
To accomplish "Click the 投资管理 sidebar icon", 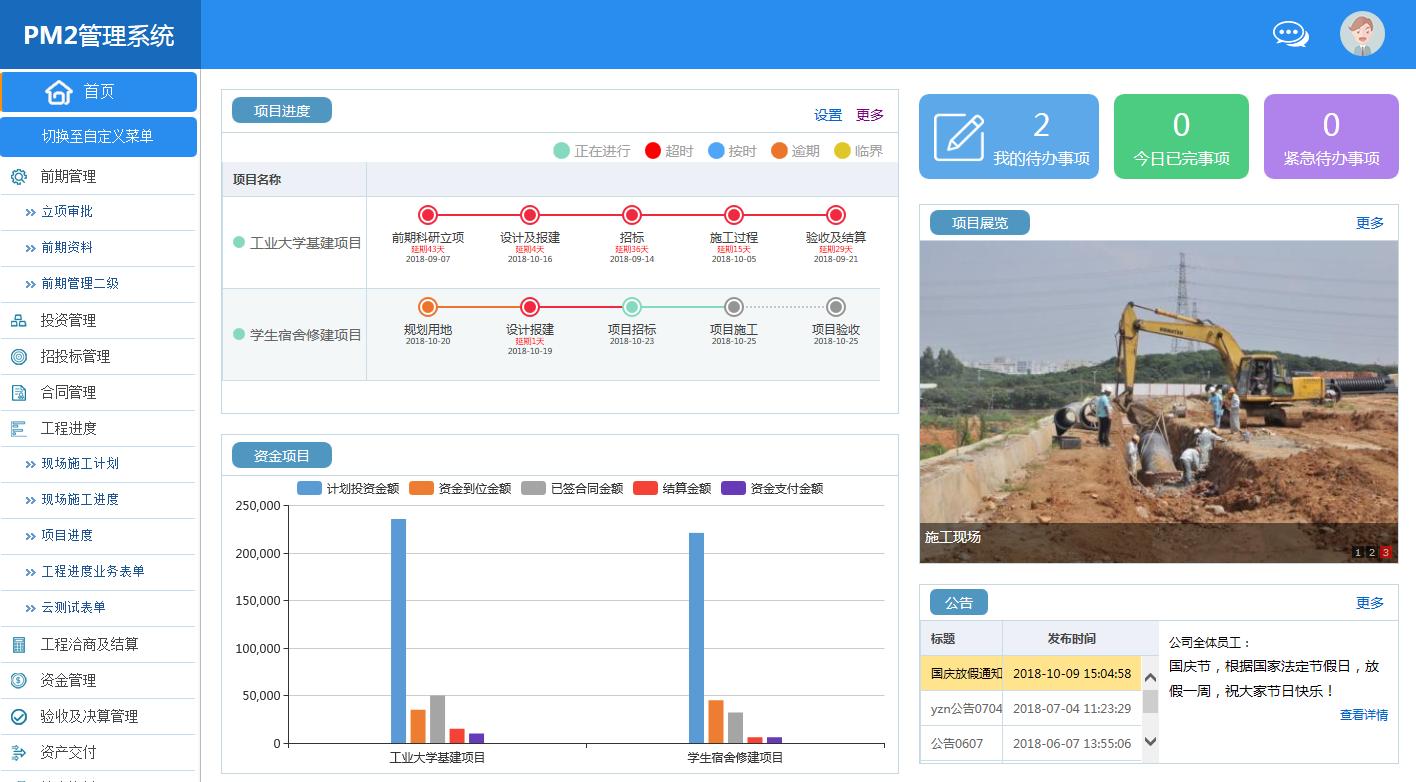I will point(19,321).
